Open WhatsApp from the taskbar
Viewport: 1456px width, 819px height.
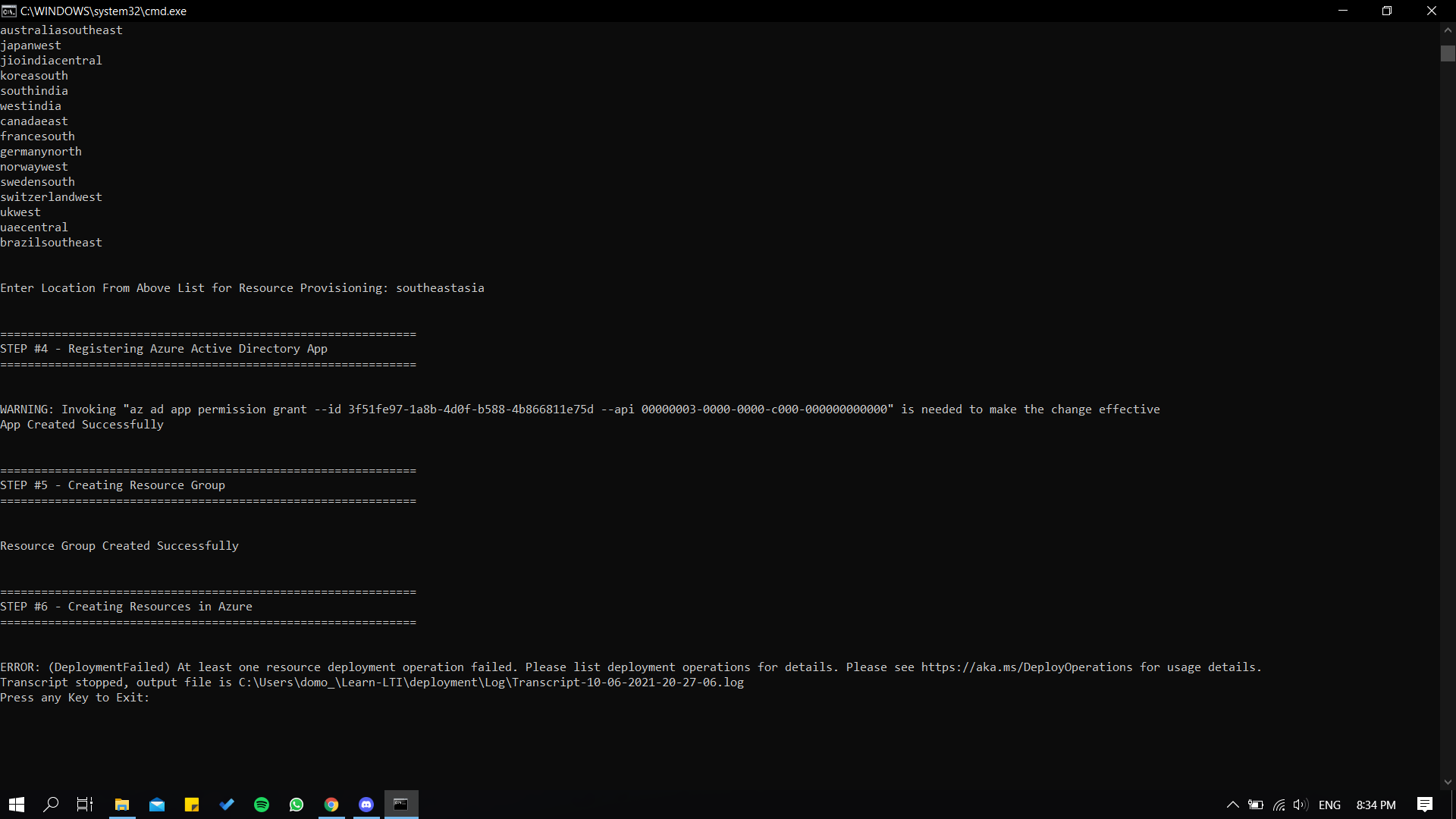(x=296, y=805)
